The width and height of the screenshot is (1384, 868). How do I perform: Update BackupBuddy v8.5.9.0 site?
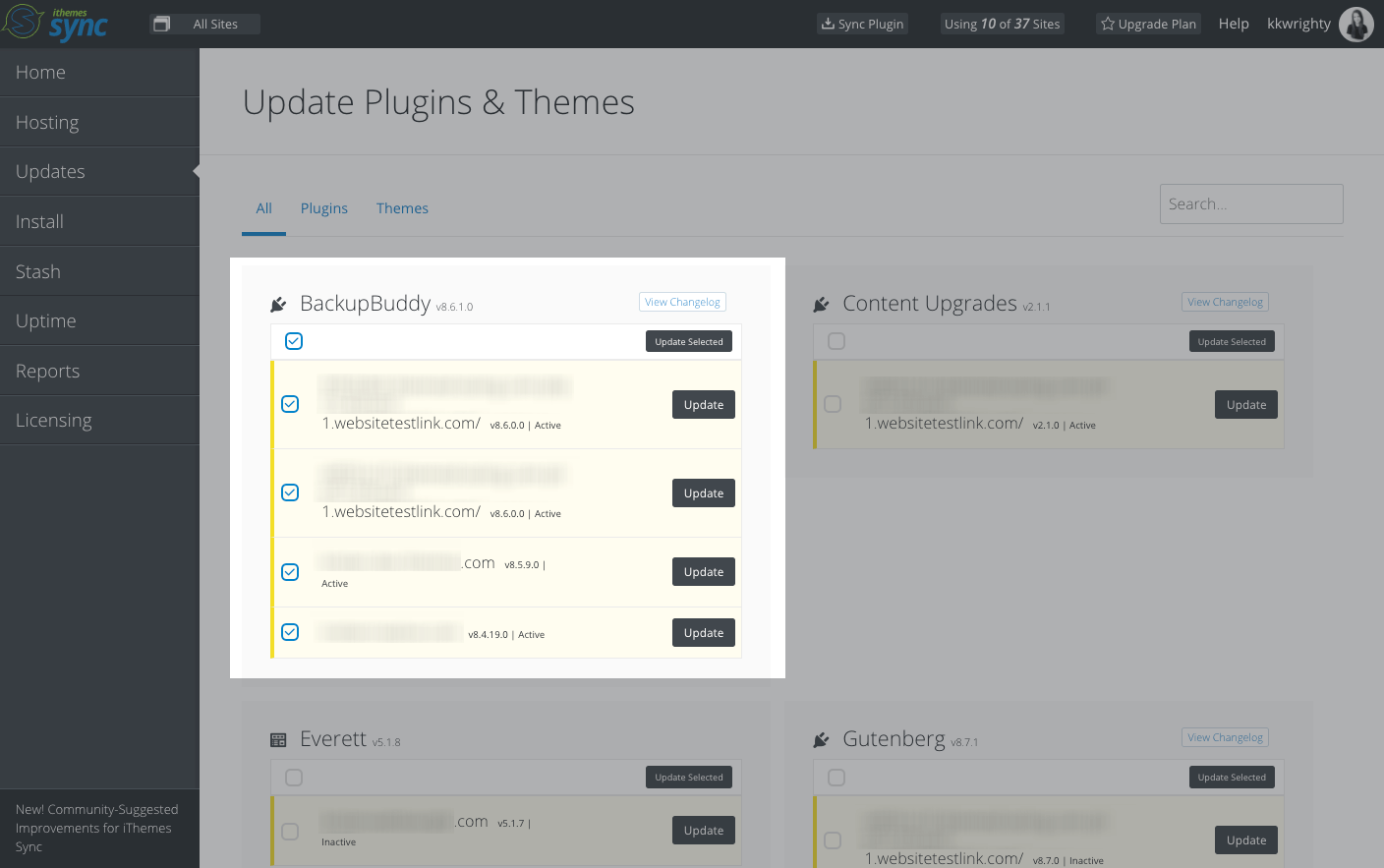click(x=704, y=572)
